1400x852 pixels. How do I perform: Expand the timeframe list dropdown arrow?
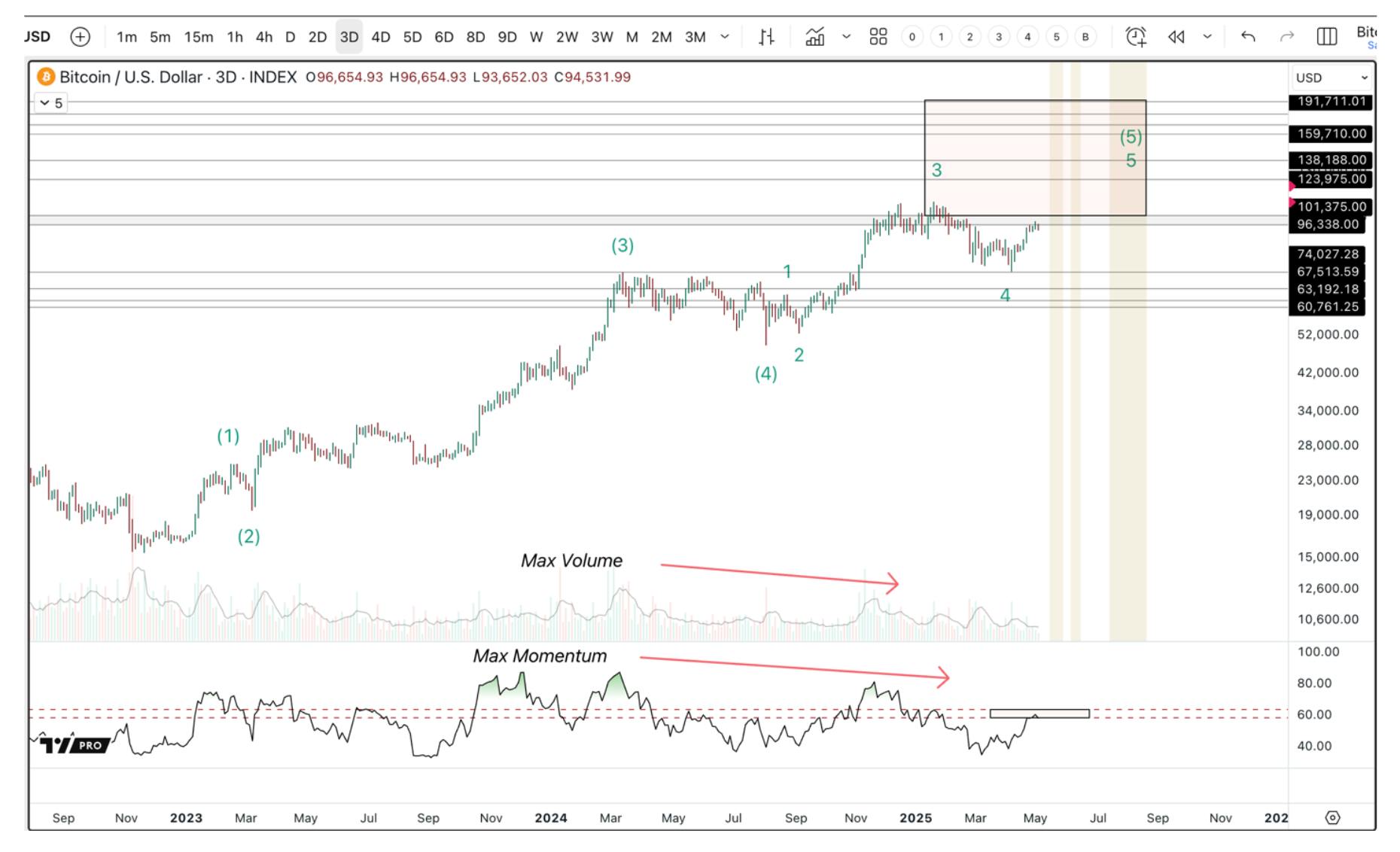click(x=725, y=37)
